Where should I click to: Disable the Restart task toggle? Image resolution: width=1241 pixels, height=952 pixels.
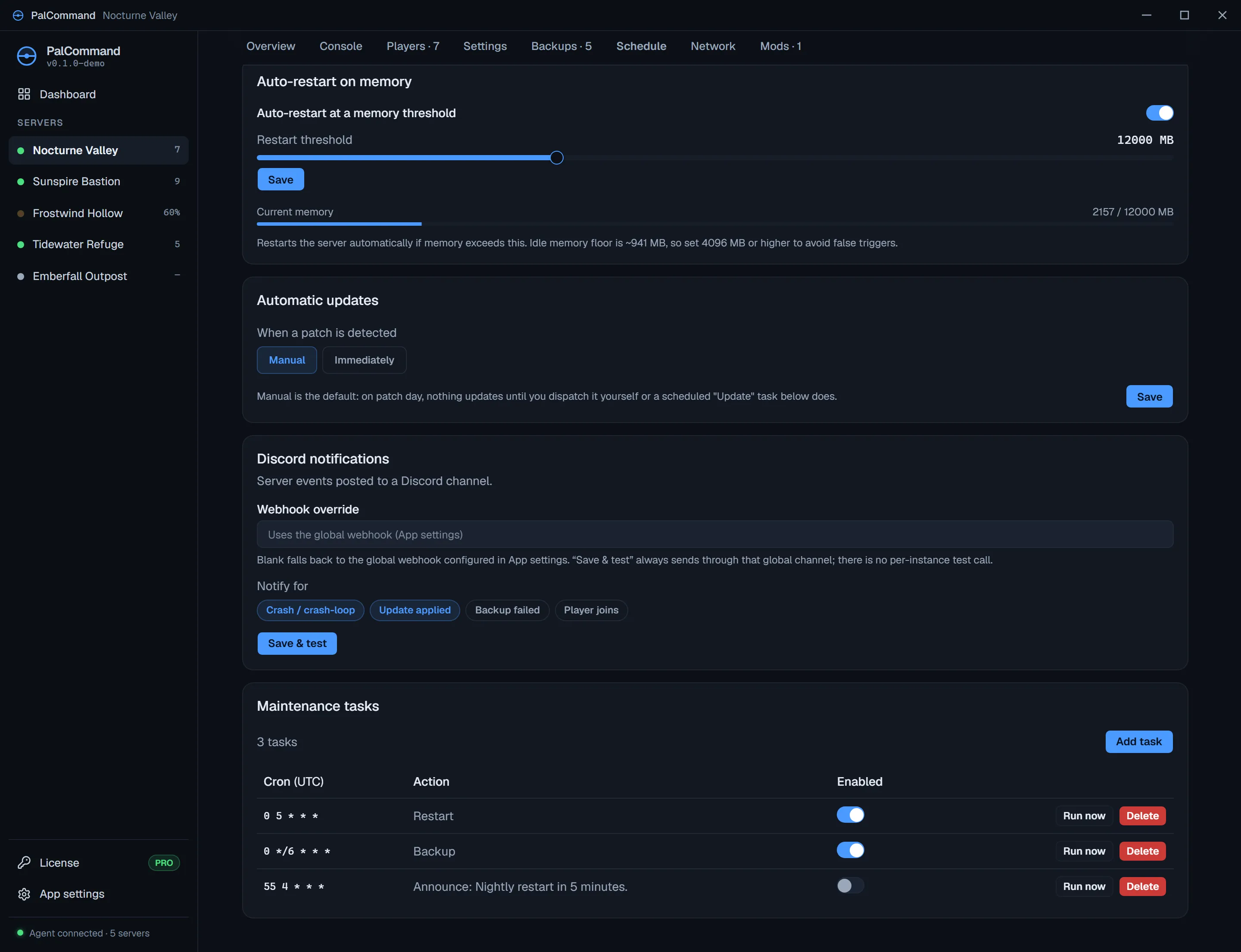pos(851,815)
